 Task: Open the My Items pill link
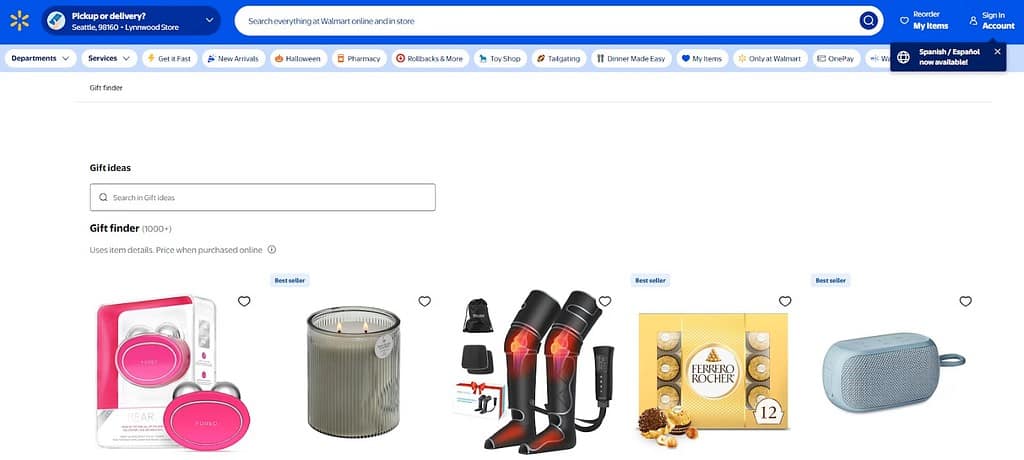[x=701, y=58]
